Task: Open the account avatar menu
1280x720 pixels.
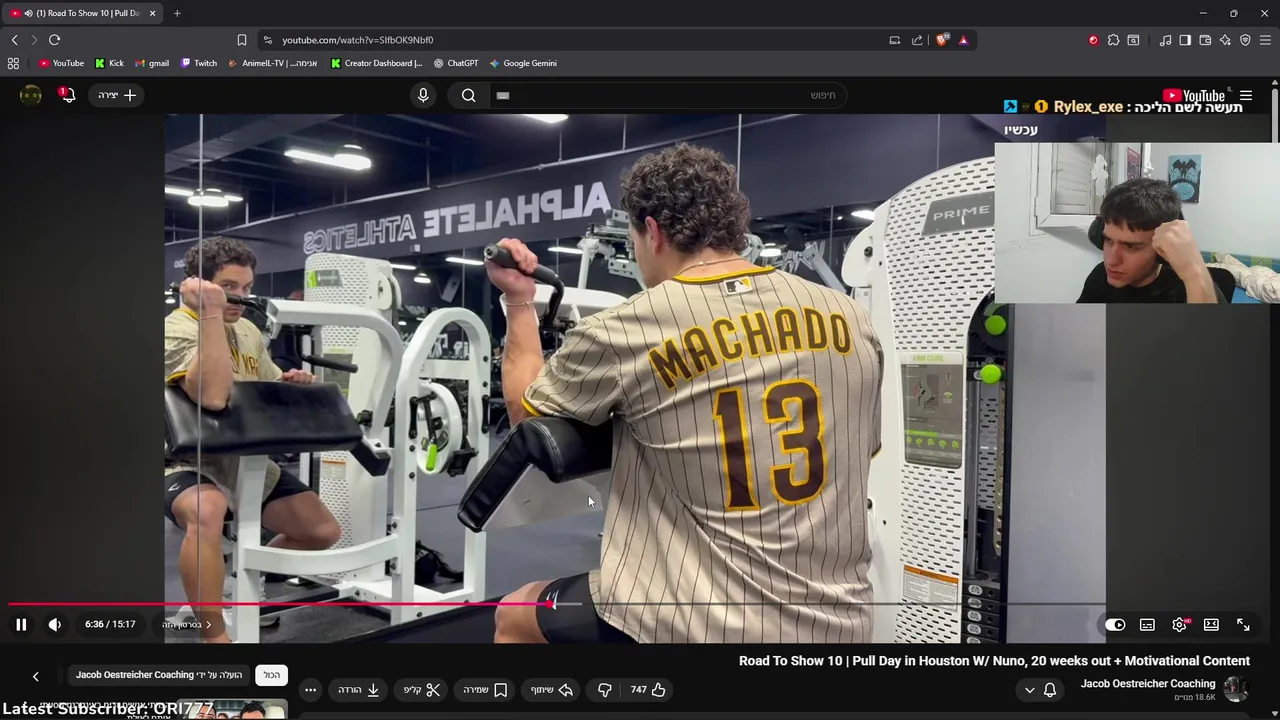Action: click(x=31, y=95)
